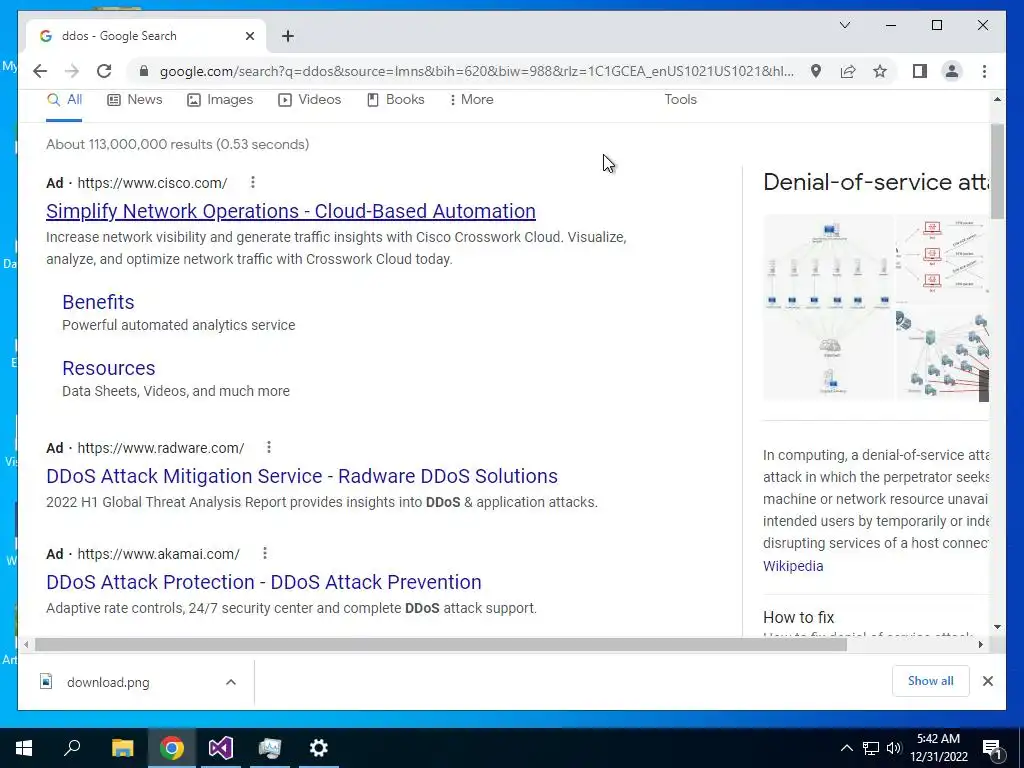Click the scroll right arrow at page bottom
The width and height of the screenshot is (1024, 768).
[980, 645]
